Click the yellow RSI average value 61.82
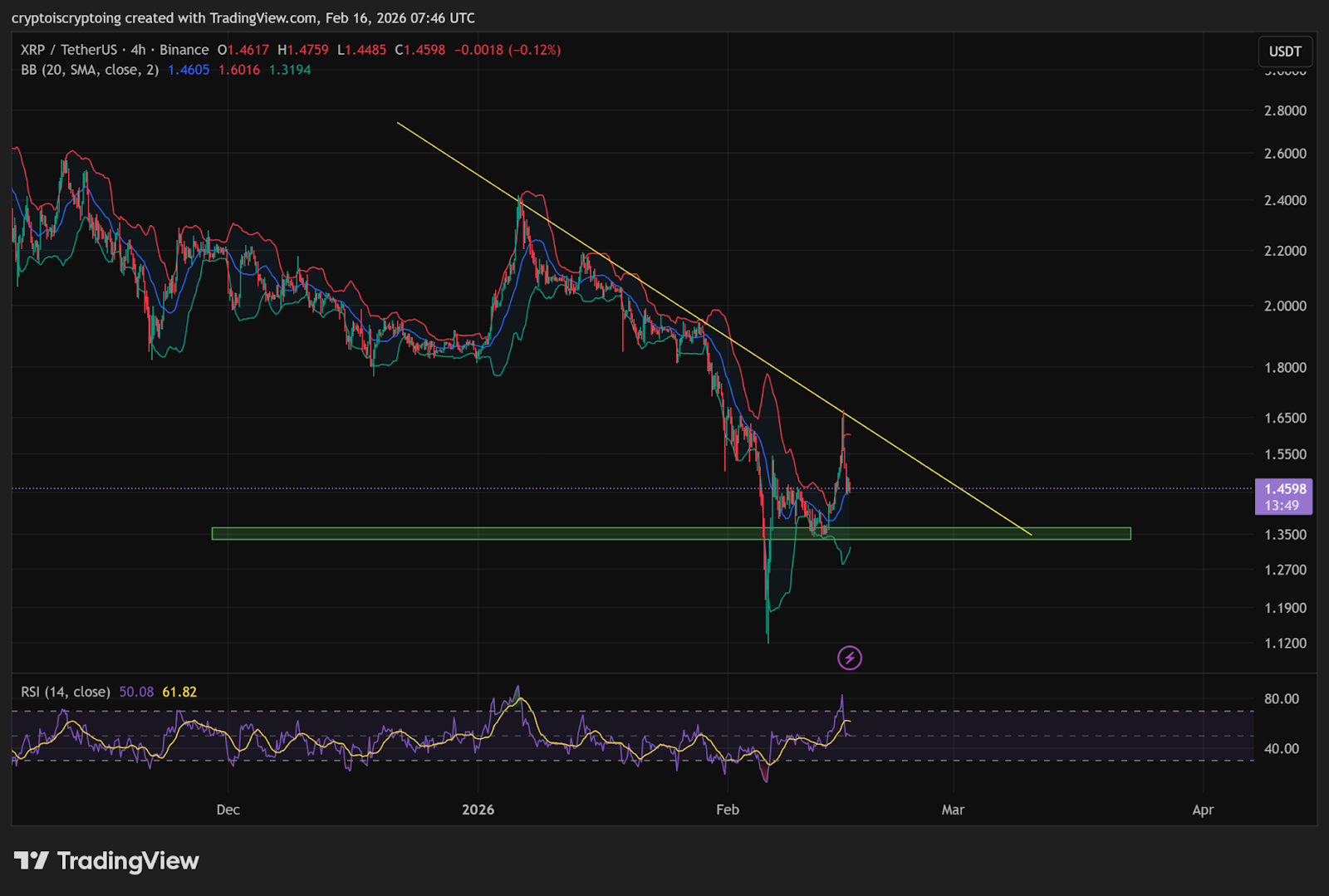1329x896 pixels. click(x=179, y=692)
